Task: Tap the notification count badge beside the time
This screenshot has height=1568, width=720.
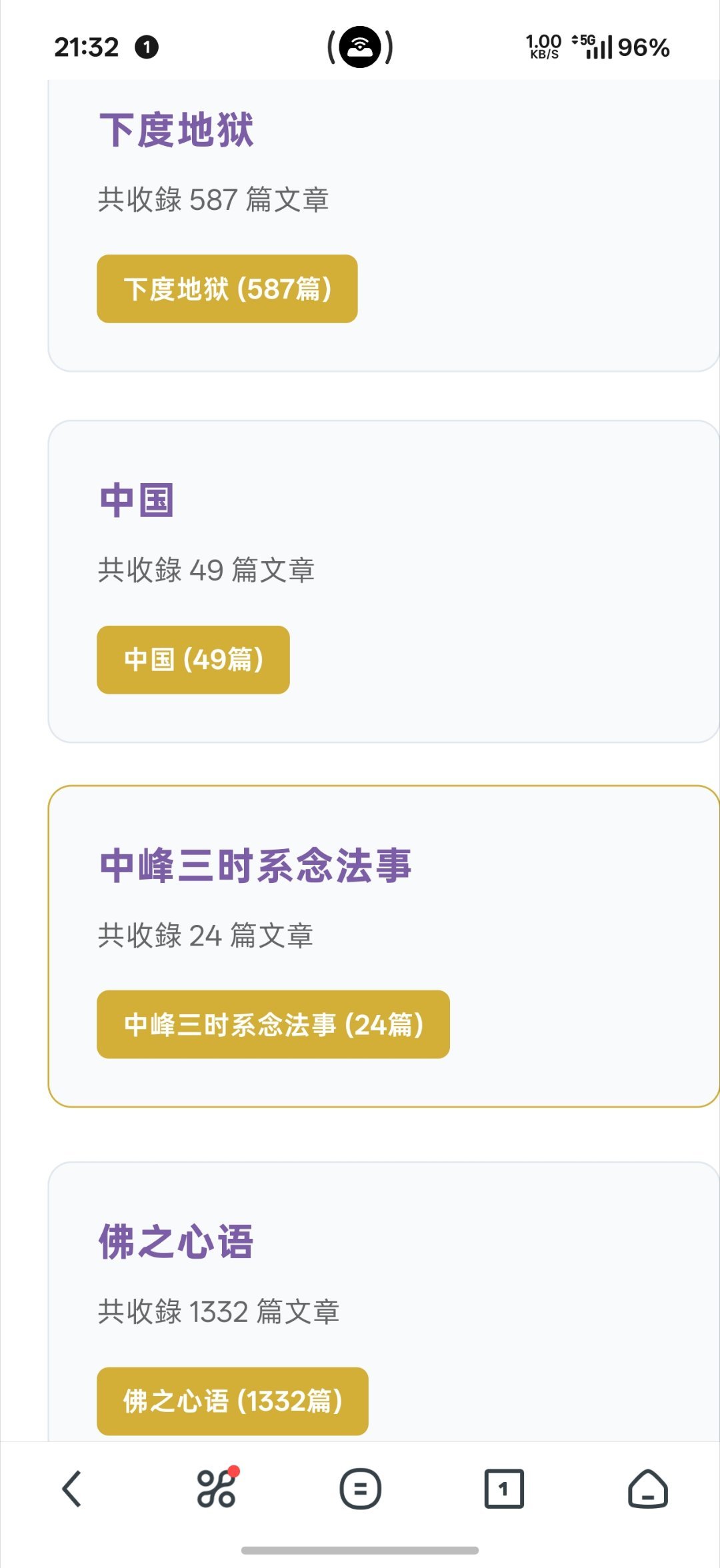Action: 147,47
